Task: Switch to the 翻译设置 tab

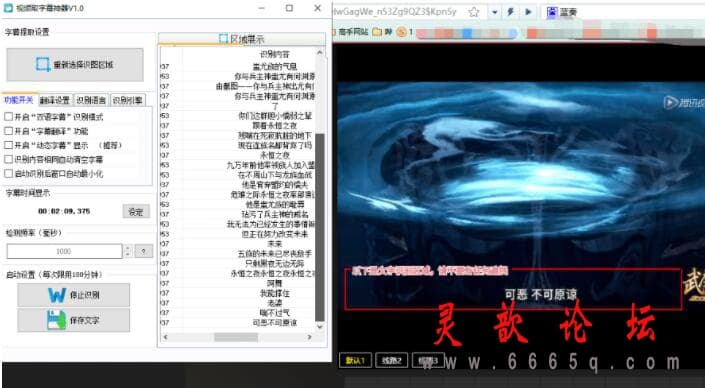Action: pyautogui.click(x=54, y=100)
